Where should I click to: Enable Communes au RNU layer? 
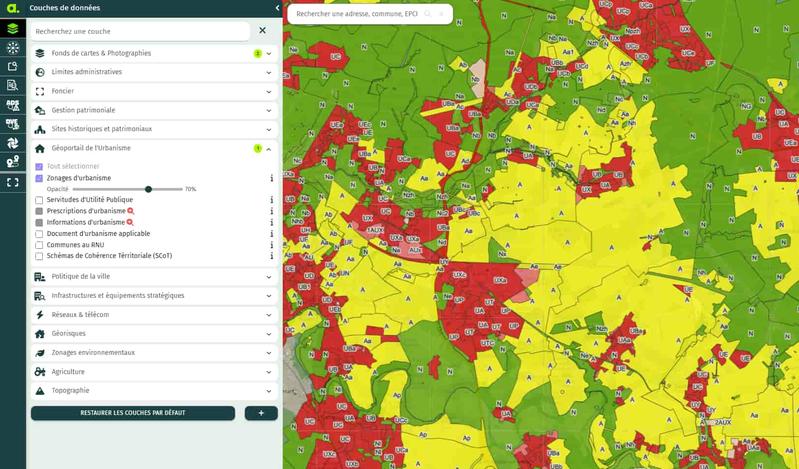39,245
